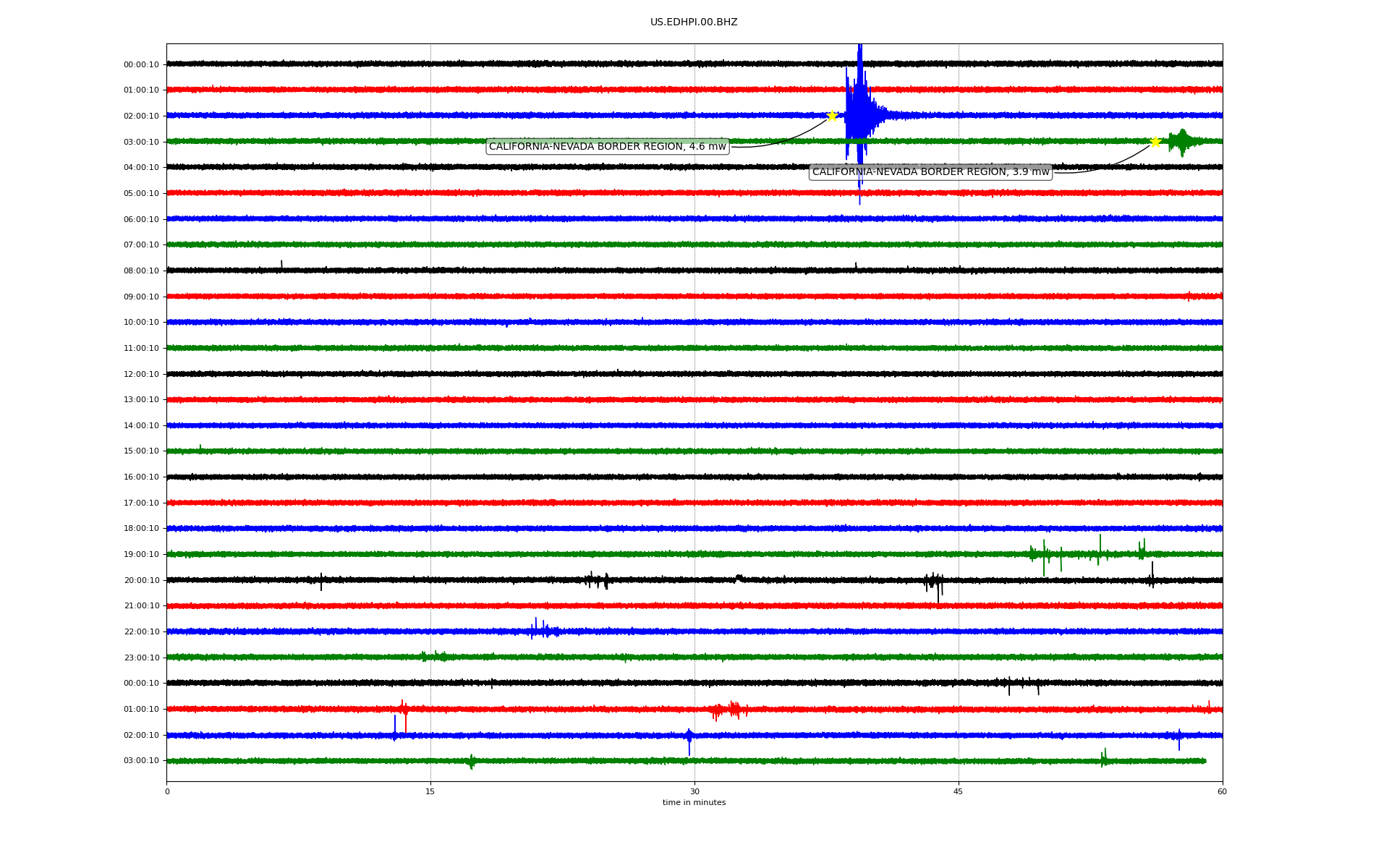Click the 05:00:10 time label

(x=141, y=194)
